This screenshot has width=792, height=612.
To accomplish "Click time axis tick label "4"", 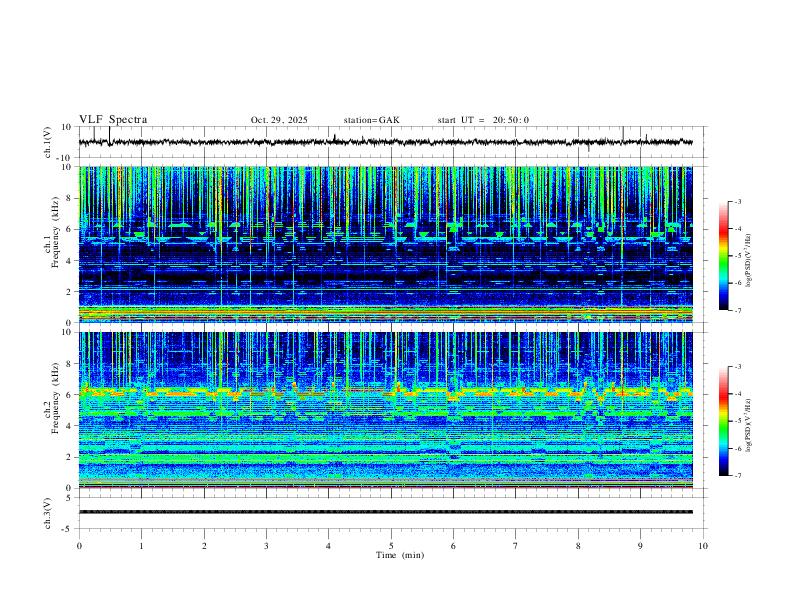I will pyautogui.click(x=328, y=546).
